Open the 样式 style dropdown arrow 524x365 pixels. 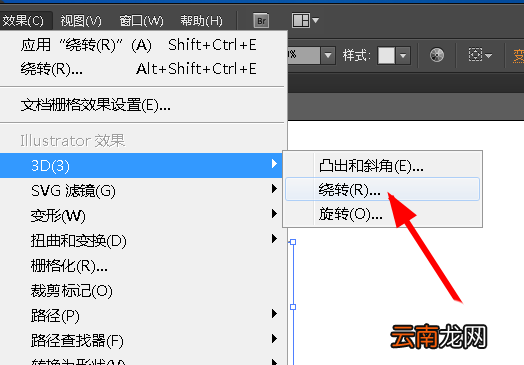403,55
